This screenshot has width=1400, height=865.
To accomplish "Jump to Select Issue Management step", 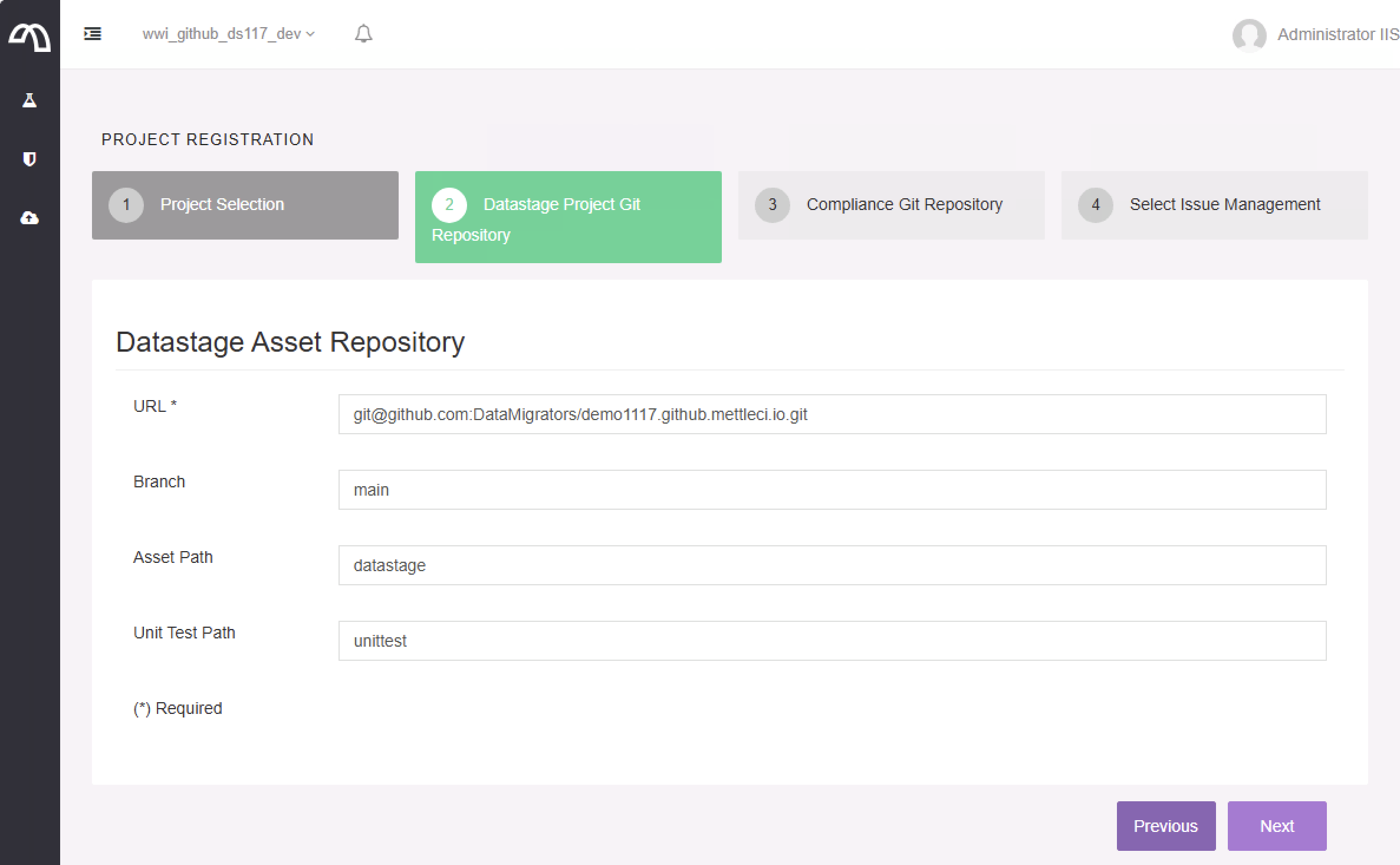I will pos(1224,205).
